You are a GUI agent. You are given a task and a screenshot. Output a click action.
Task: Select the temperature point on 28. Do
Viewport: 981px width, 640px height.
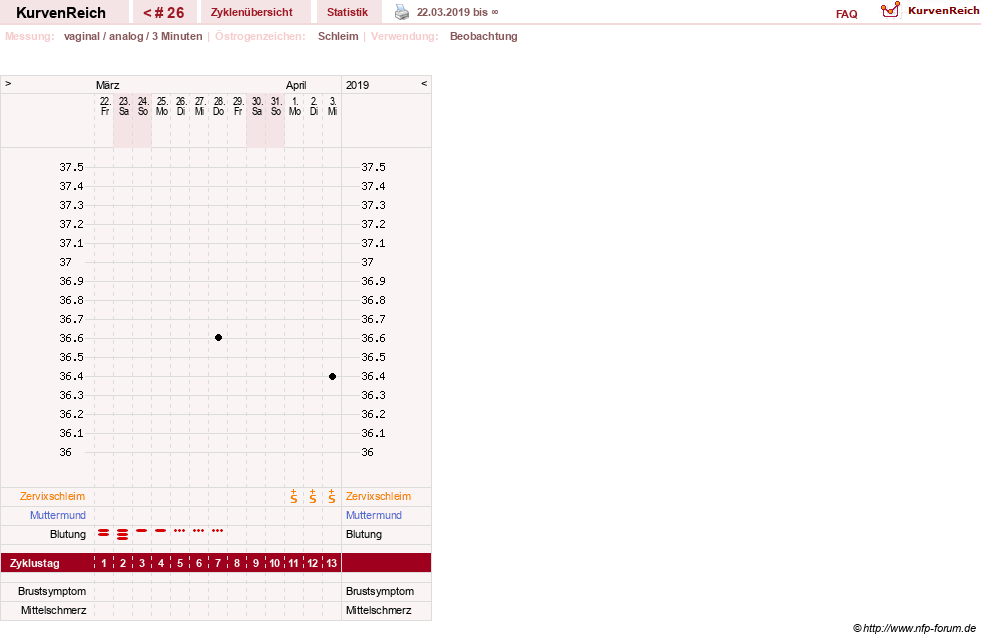pos(218,338)
